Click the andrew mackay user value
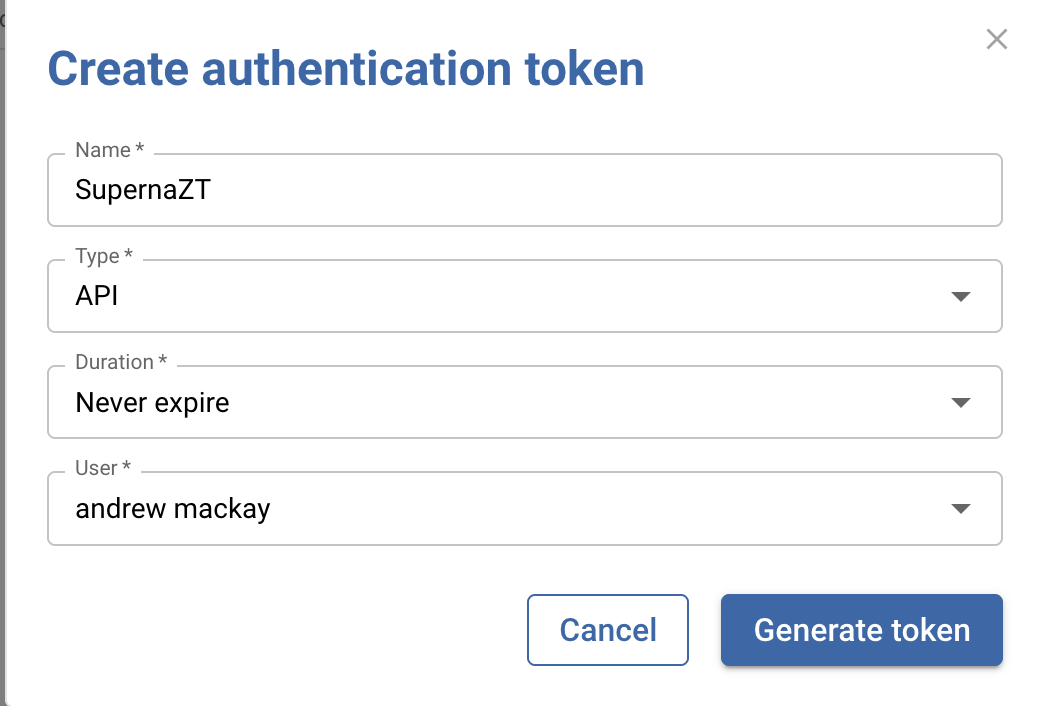The height and width of the screenshot is (706, 1038). coord(173,509)
